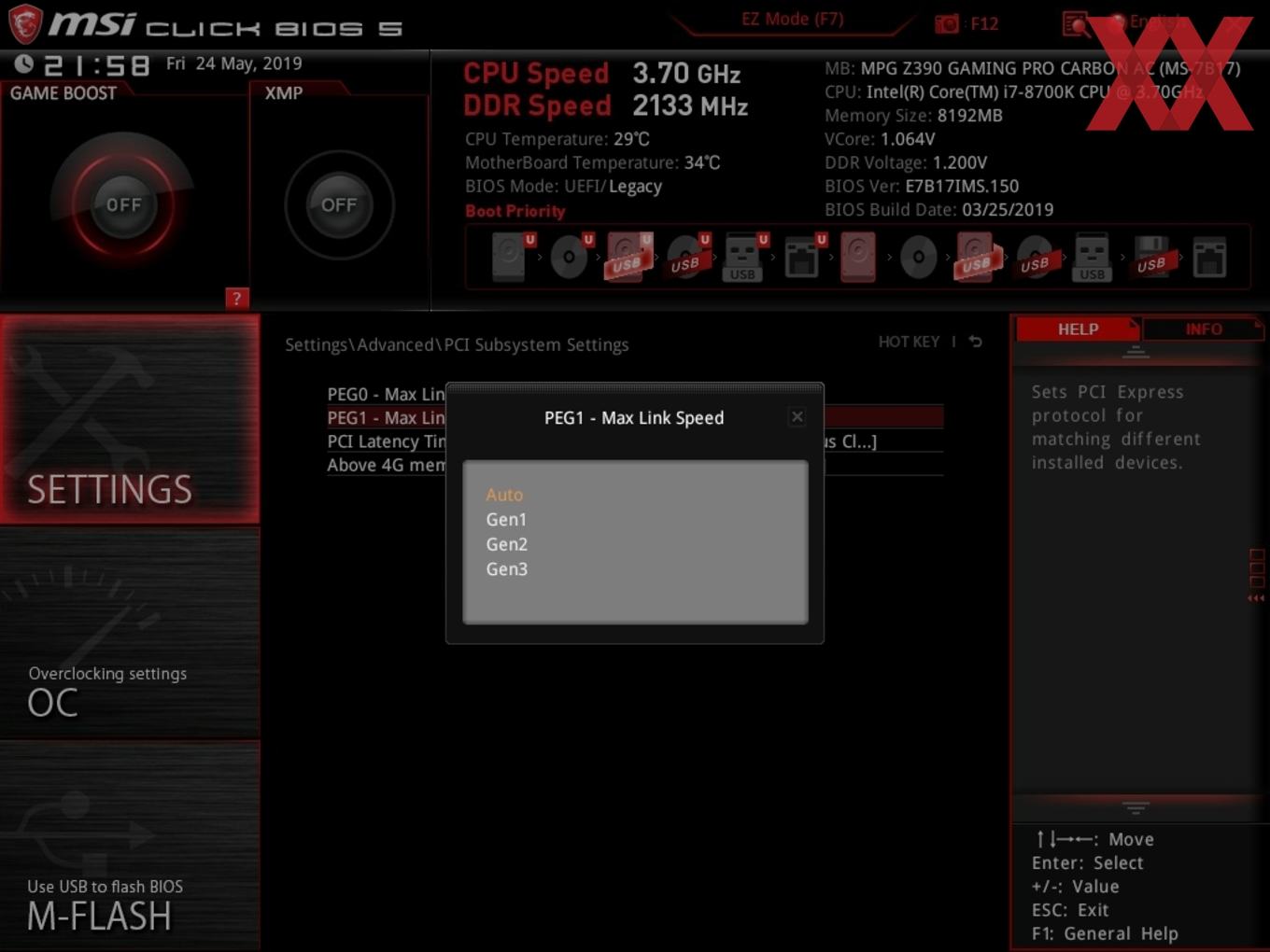Screen dimensions: 1270x952
Task: Toggle the GAME BOOST knob
Action: [x=123, y=204]
